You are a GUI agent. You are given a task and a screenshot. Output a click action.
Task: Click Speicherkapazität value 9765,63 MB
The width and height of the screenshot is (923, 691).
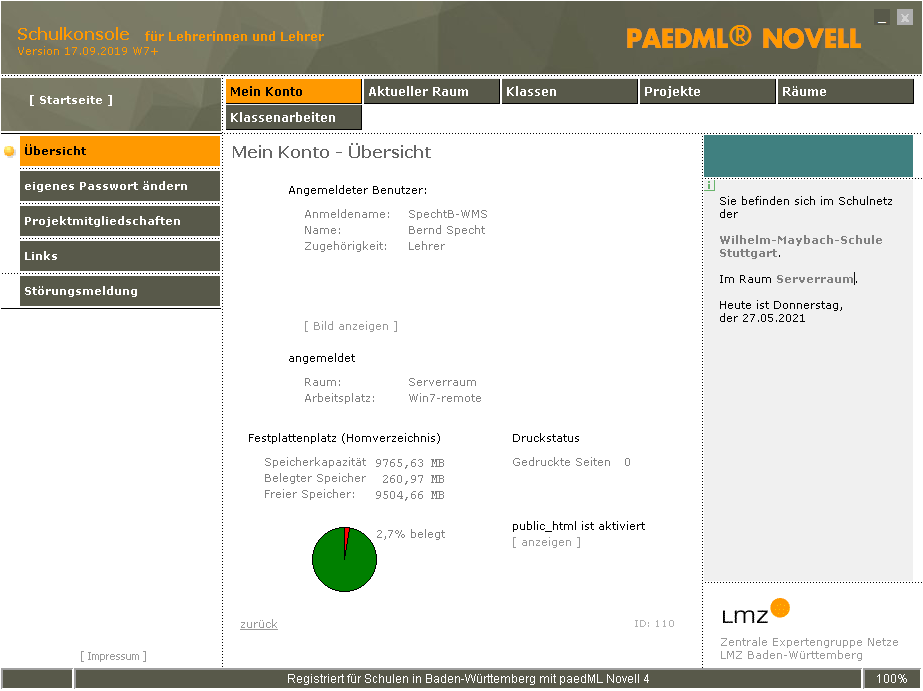point(410,463)
